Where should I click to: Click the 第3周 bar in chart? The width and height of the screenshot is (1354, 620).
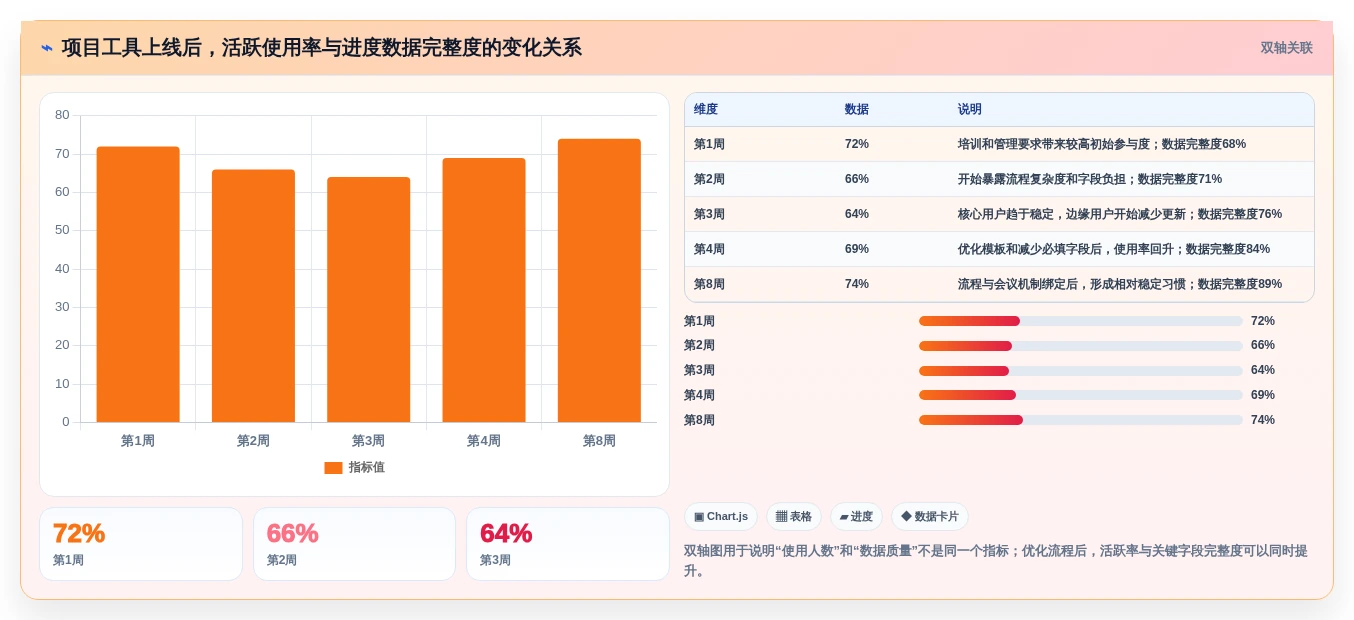[368, 300]
